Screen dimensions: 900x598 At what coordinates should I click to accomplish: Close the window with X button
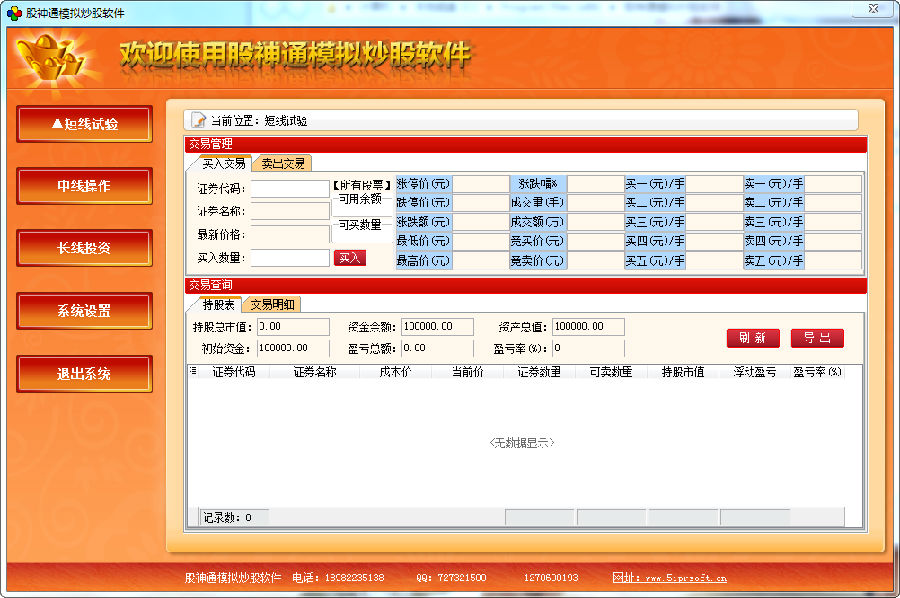pos(873,9)
